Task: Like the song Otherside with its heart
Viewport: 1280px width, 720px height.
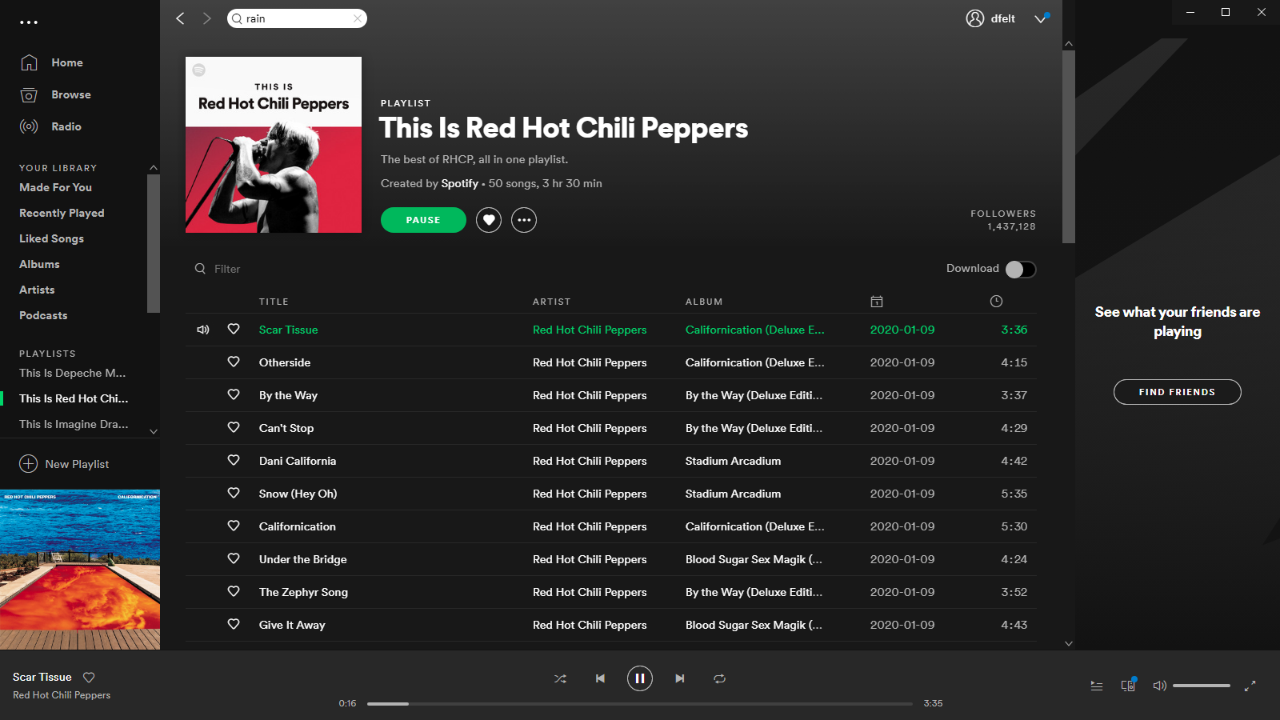Action: (234, 362)
